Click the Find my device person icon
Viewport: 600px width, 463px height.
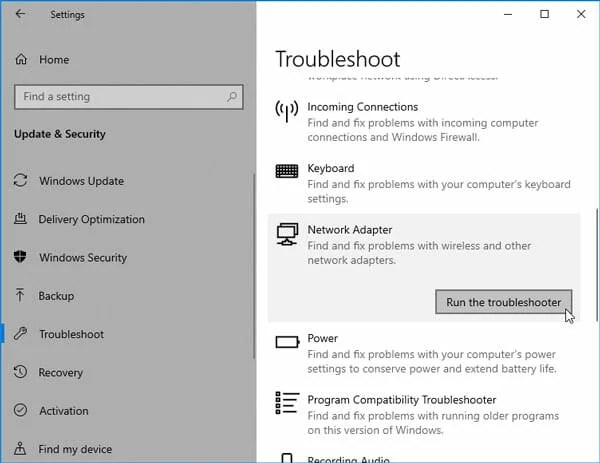coord(20,448)
